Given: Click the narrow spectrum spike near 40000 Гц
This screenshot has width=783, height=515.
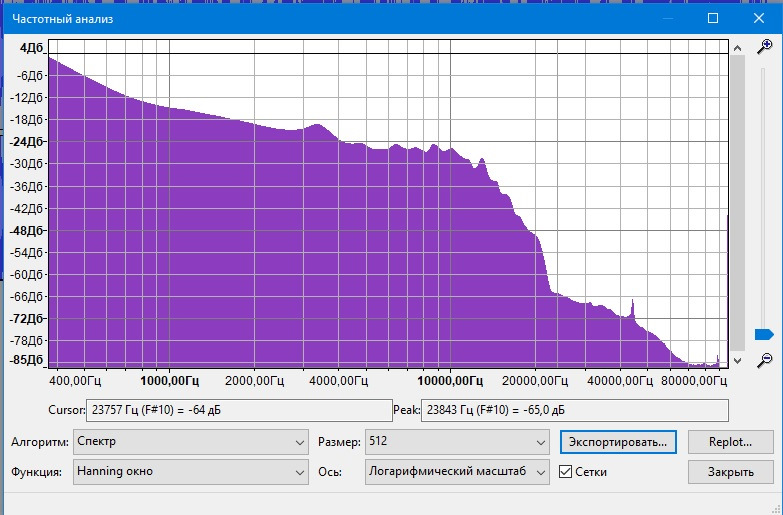Looking at the screenshot, I should 632,306.
